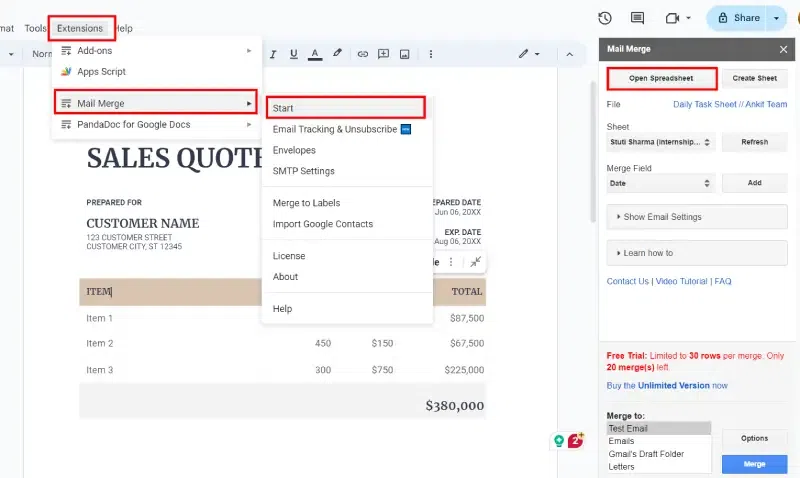Click the Open Spreadsheet button
Screen dimensions: 800x478
click(661, 79)
